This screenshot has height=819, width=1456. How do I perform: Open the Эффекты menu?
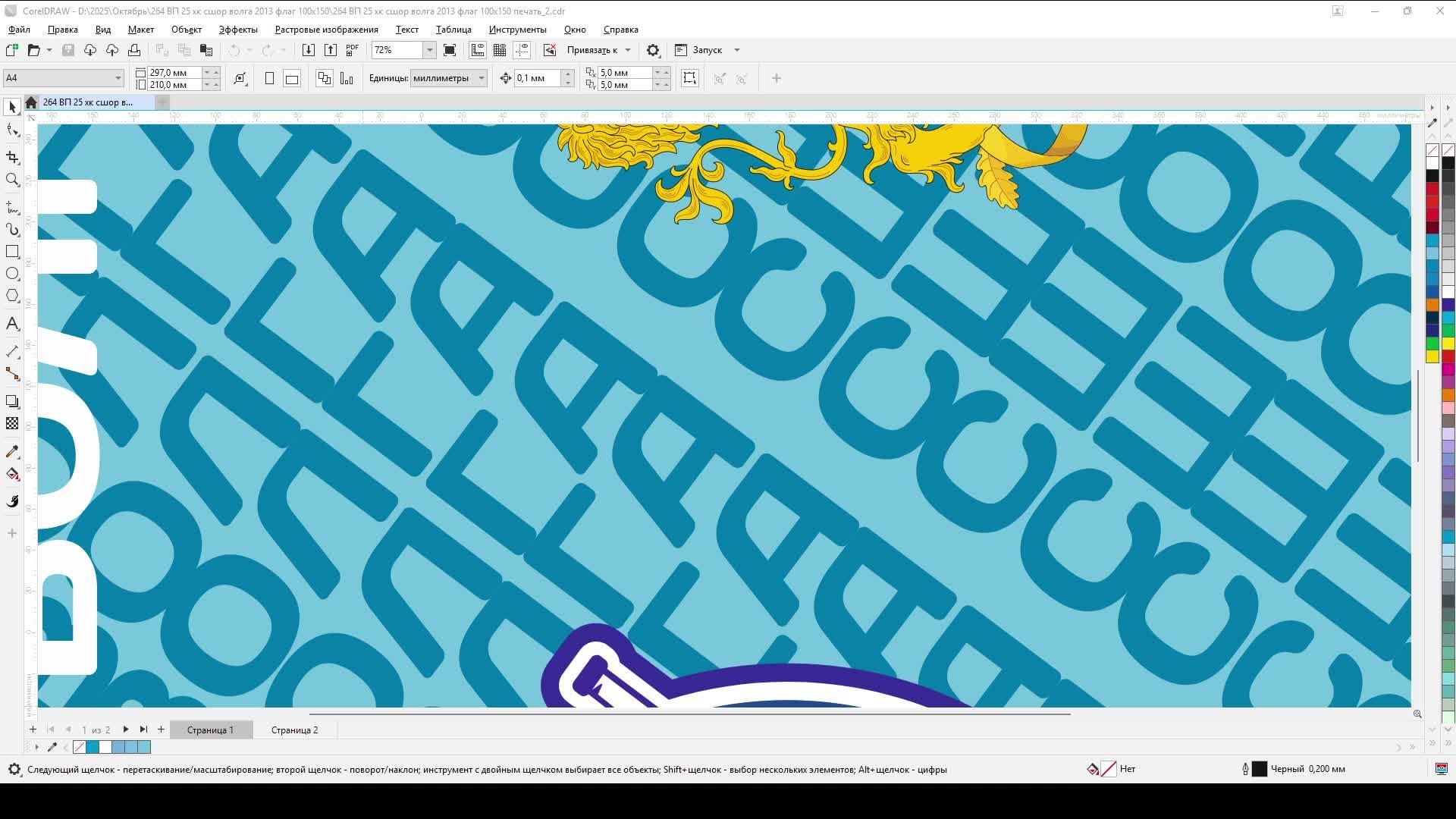(x=238, y=30)
